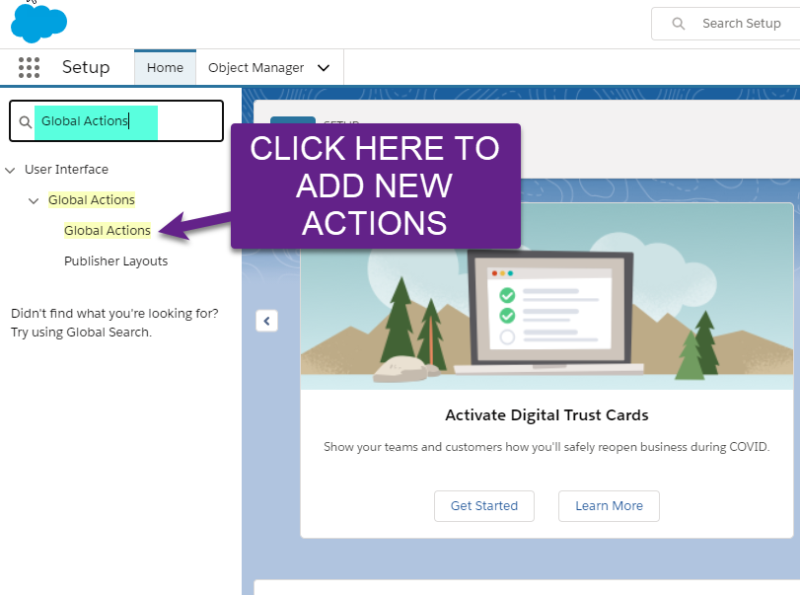Open the App Launcher dots grid
This screenshot has width=800, height=595.
[x=29, y=67]
